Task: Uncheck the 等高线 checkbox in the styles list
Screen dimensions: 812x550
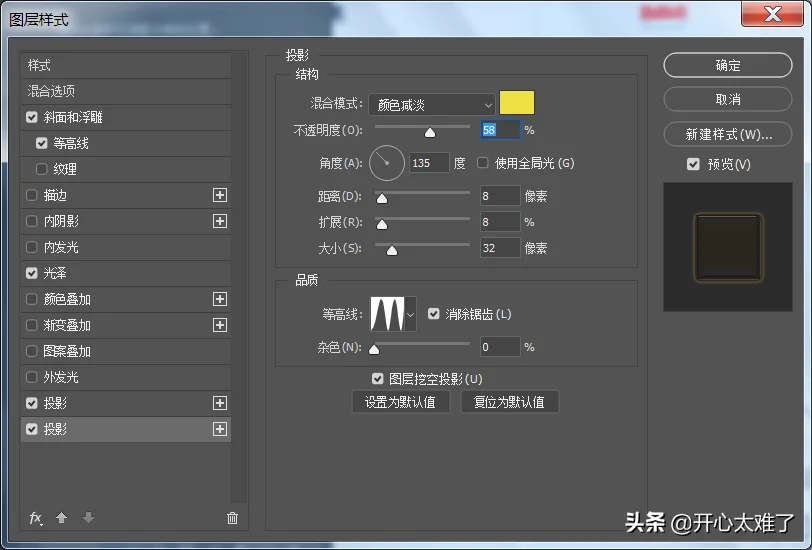Action: (42, 143)
